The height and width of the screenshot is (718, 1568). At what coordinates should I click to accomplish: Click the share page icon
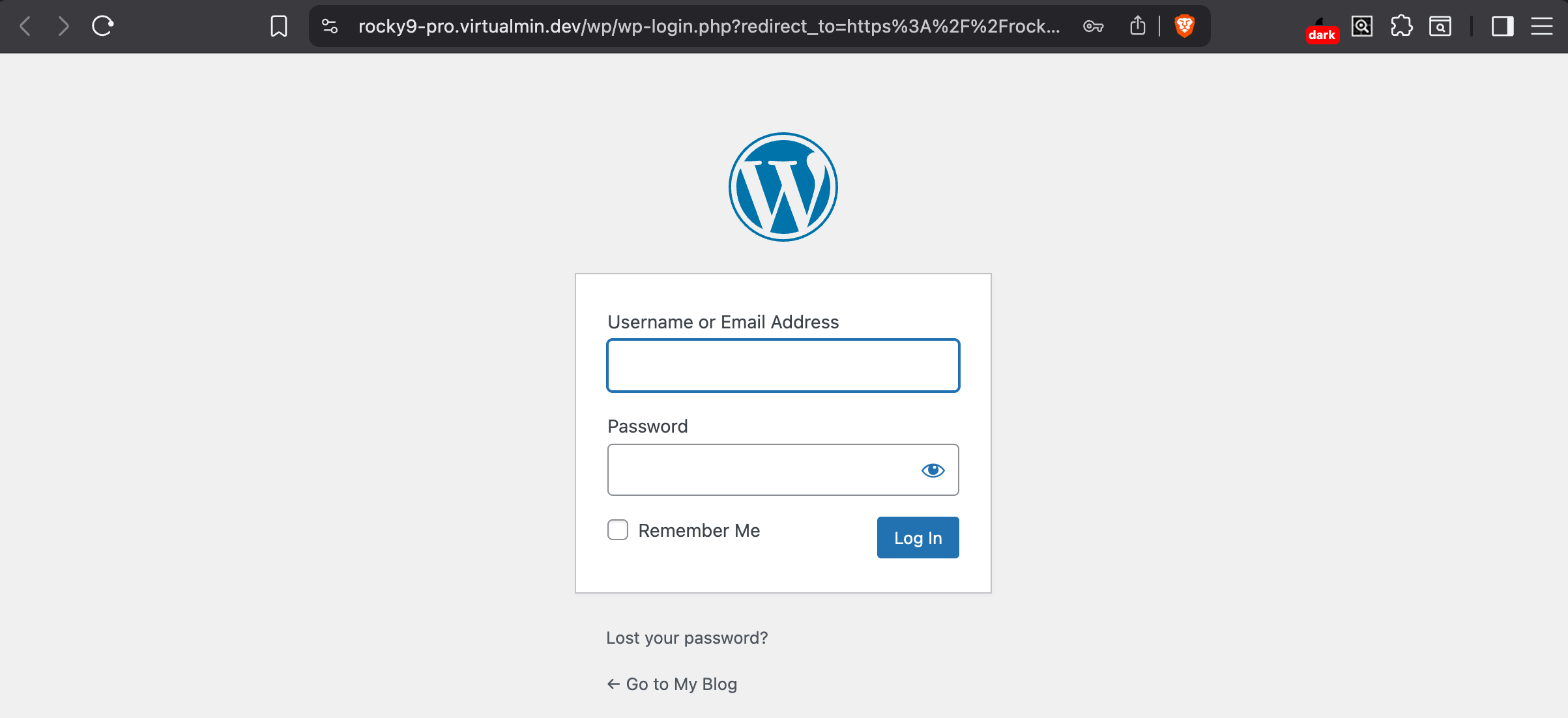tap(1138, 26)
